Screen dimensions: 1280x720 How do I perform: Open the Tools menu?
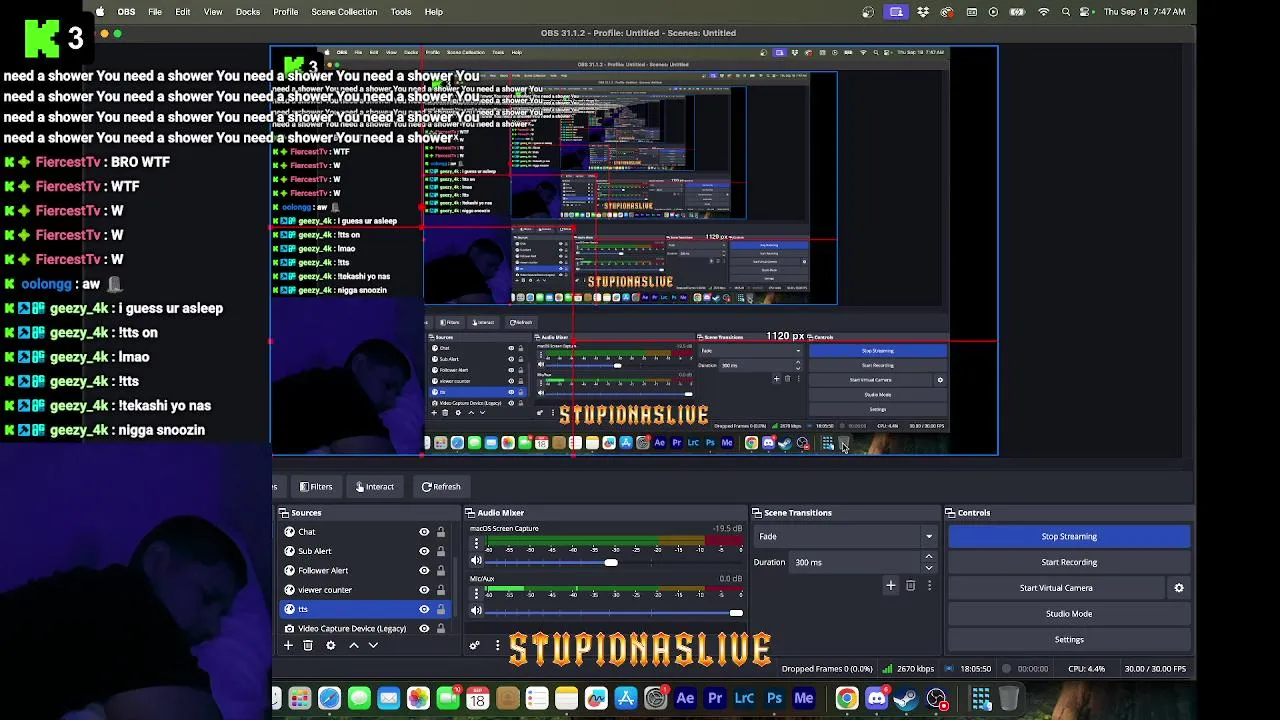pyautogui.click(x=401, y=12)
